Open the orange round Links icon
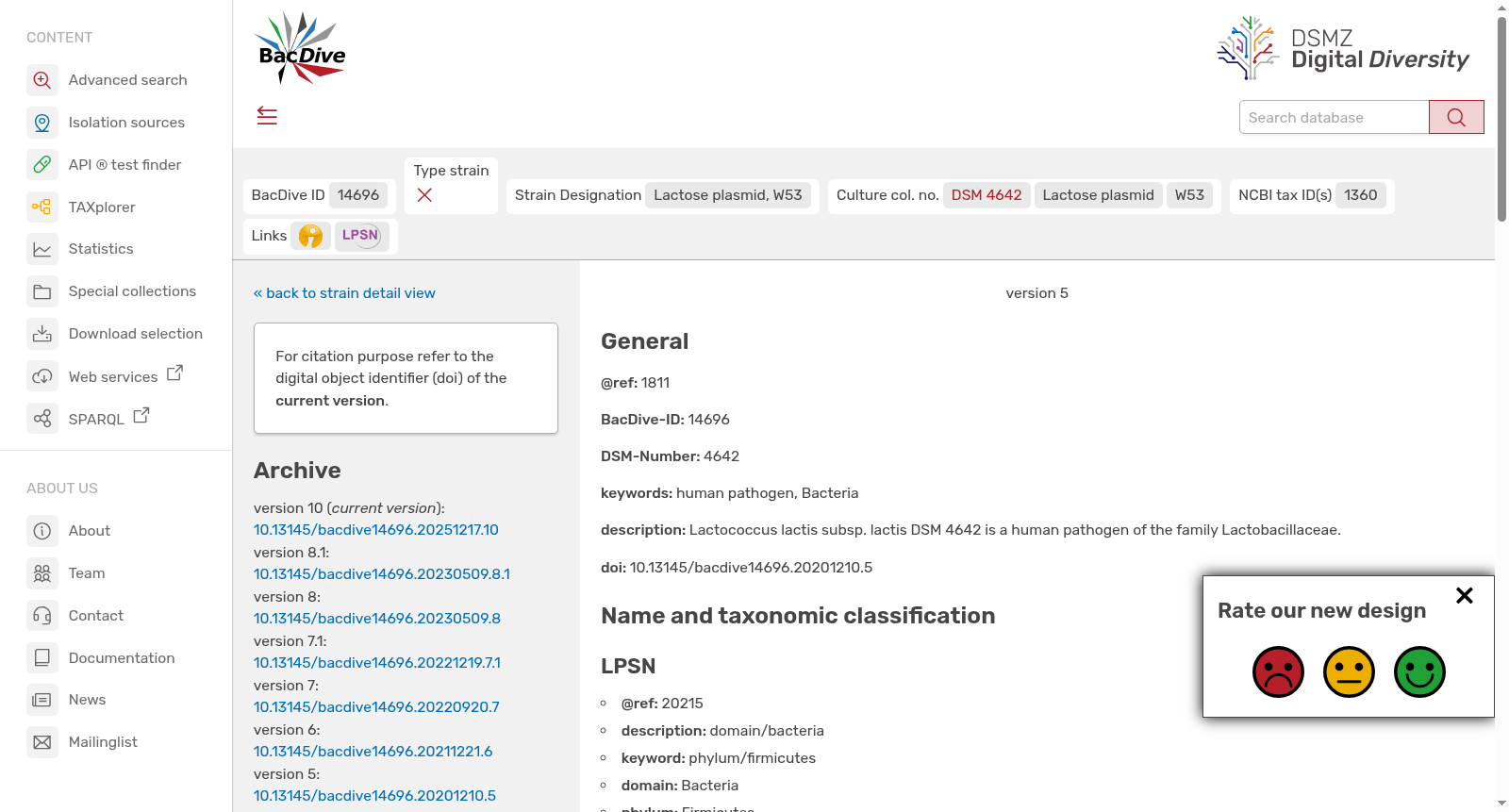 point(310,236)
